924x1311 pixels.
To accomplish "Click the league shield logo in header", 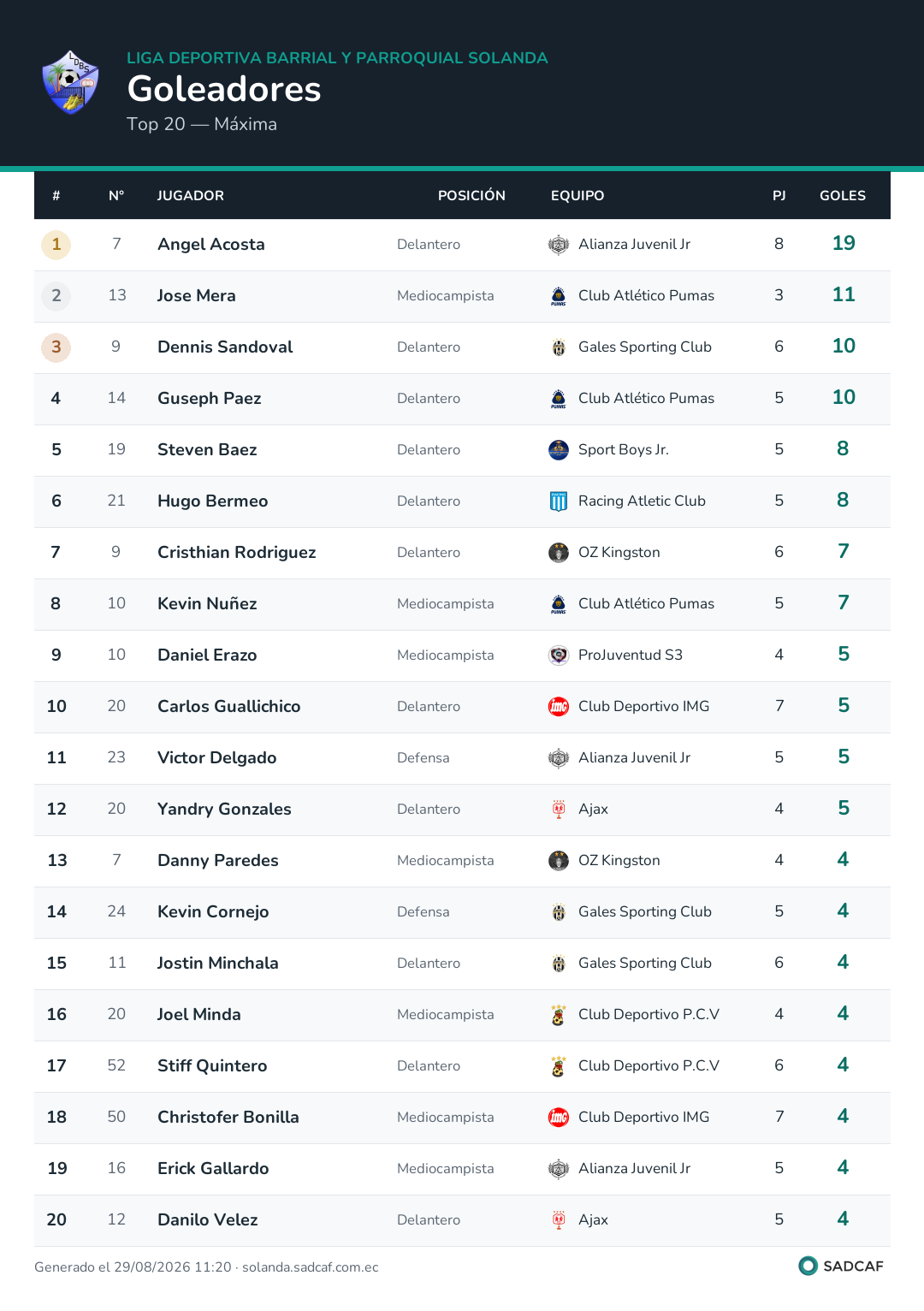I will coord(71,82).
